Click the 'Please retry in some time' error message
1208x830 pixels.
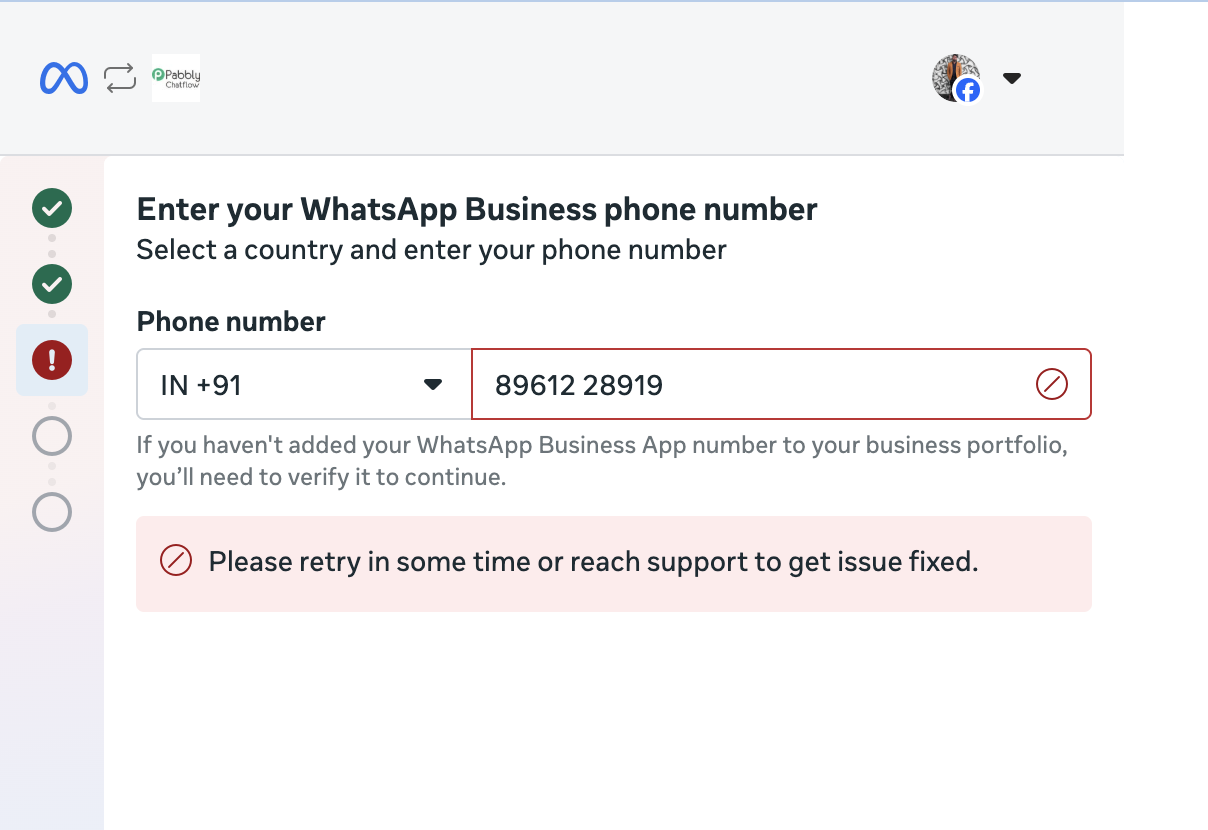593,562
